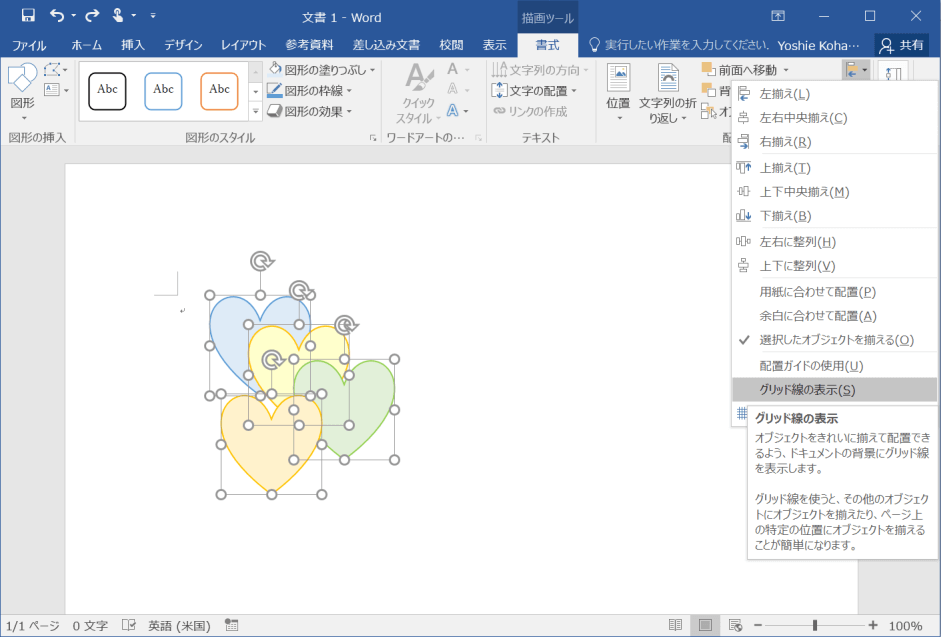Apply orange outline Abc shape style
This screenshot has height=637, width=941.
[x=219, y=91]
